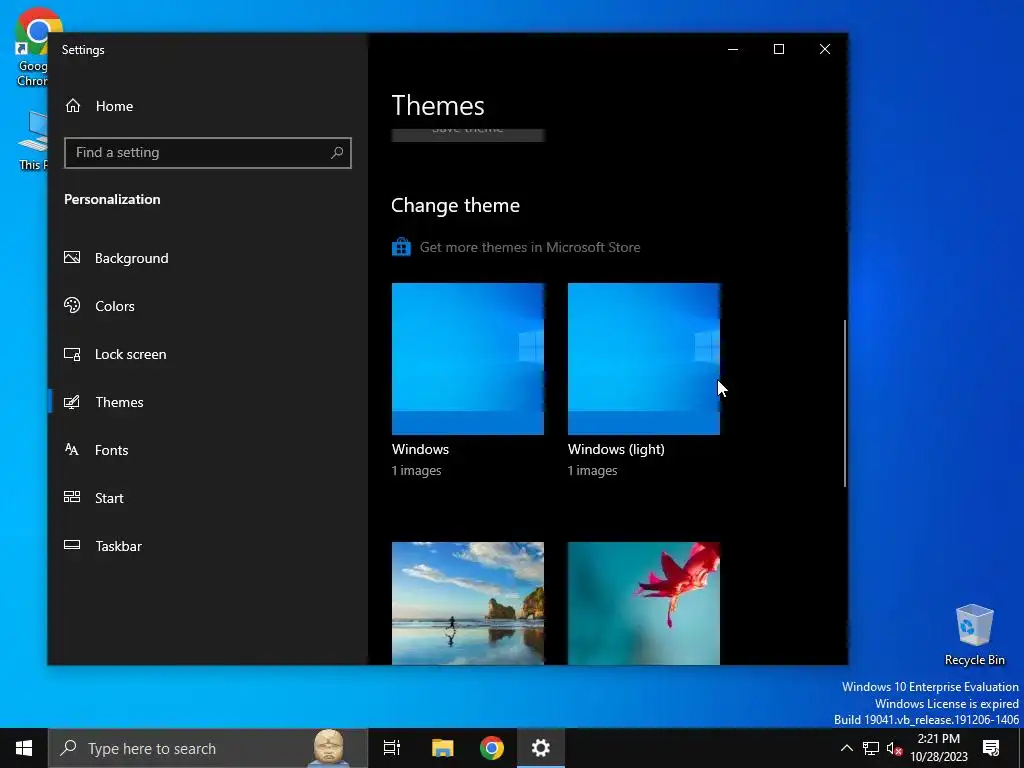The height and width of the screenshot is (768, 1024).
Task: Click the Settings gear on the taskbar
Action: pyautogui.click(x=541, y=748)
